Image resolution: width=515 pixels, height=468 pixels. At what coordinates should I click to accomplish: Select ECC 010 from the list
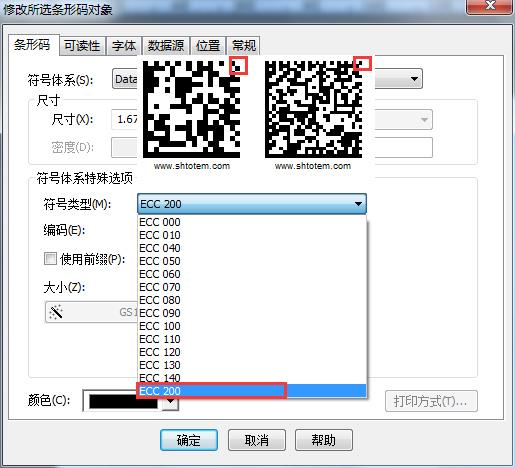[252, 235]
